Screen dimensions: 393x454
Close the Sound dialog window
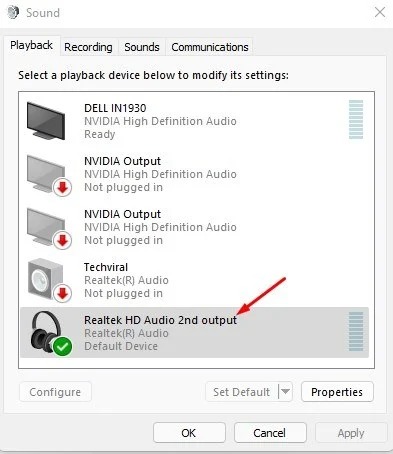[380, 13]
